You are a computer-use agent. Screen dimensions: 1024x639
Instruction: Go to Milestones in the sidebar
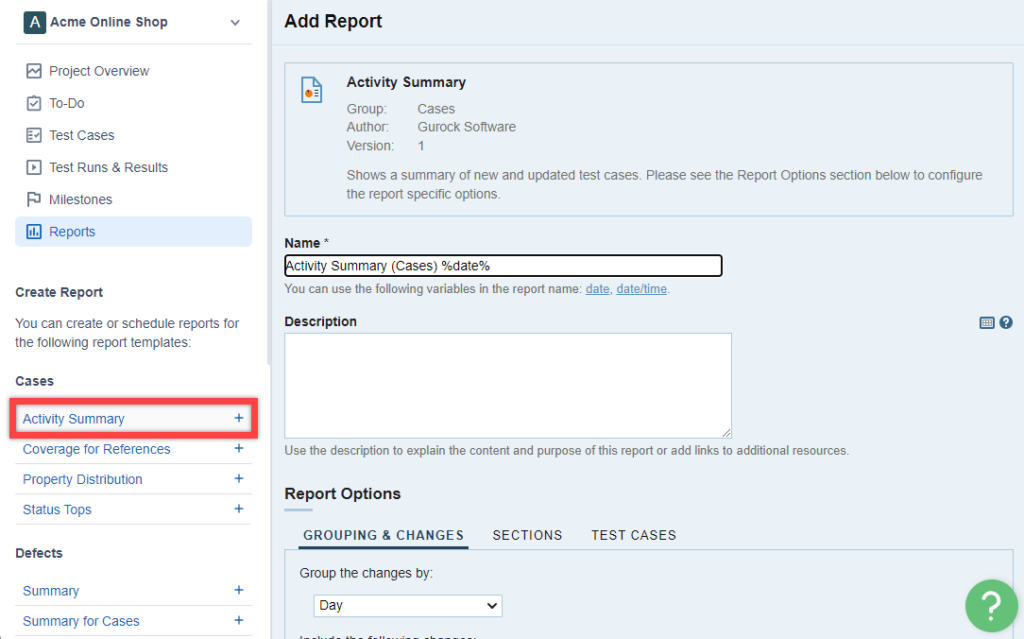[80, 199]
